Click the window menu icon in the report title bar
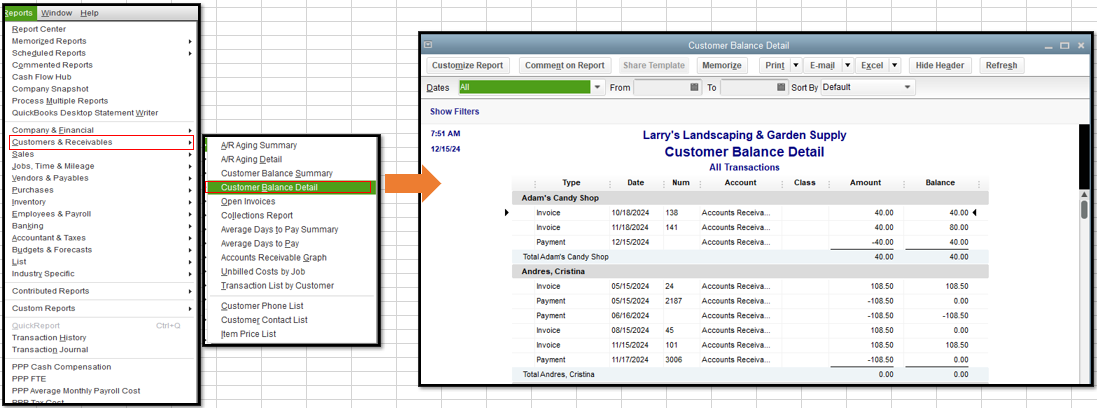This screenshot has height=408, width=1097. tap(429, 46)
